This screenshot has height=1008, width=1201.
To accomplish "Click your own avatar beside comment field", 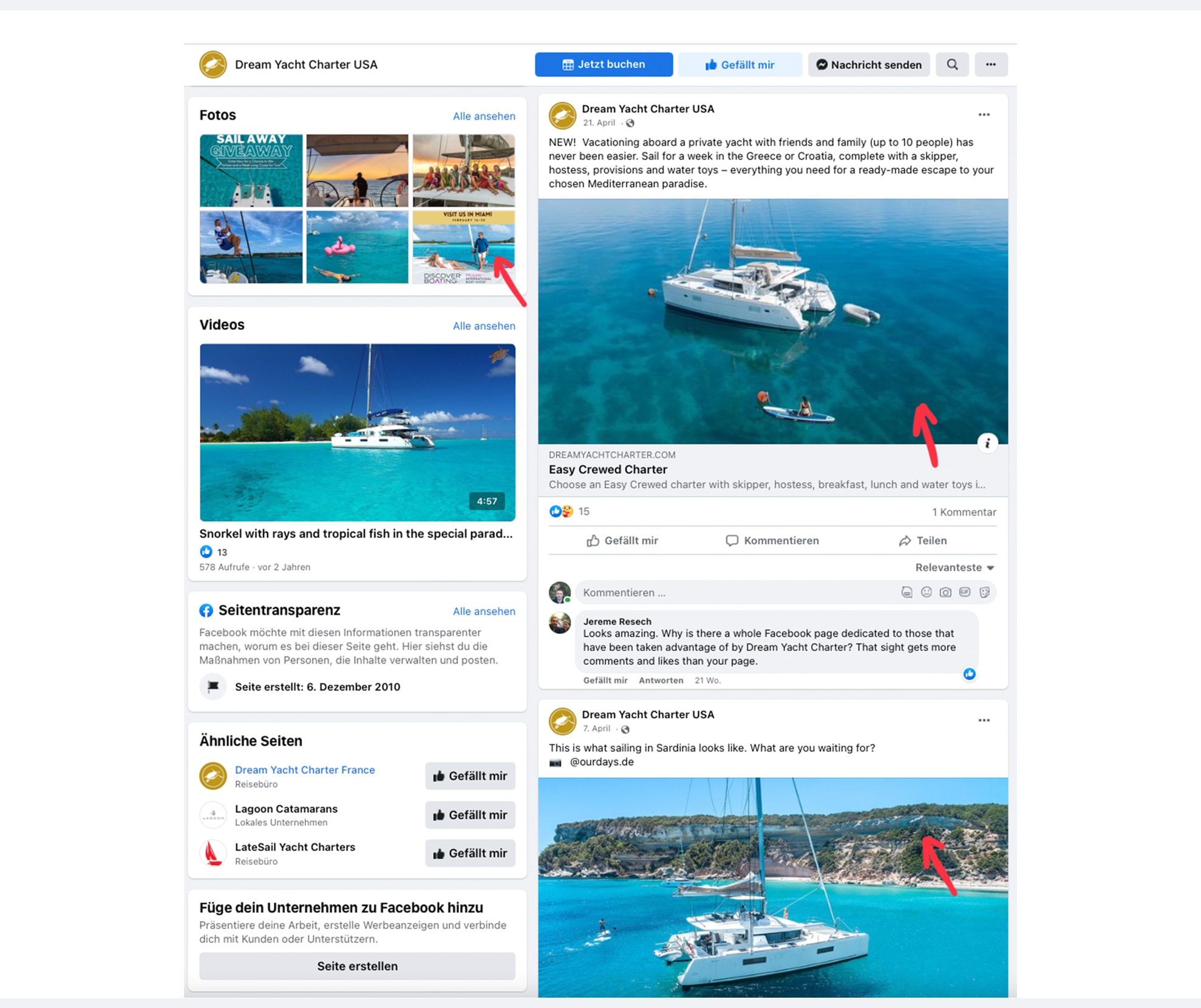I will (x=560, y=592).
